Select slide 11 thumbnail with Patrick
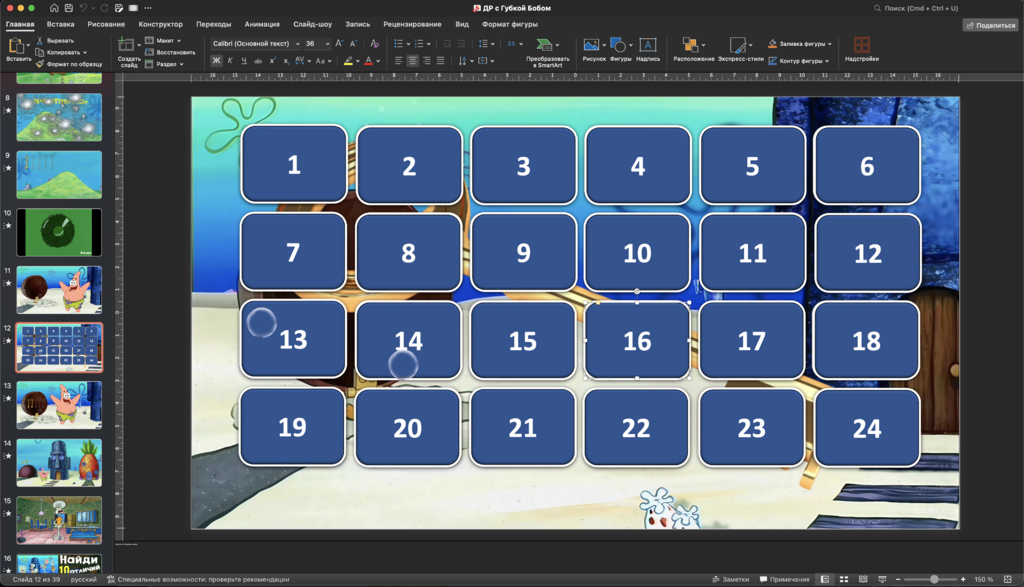 [x=59, y=290]
